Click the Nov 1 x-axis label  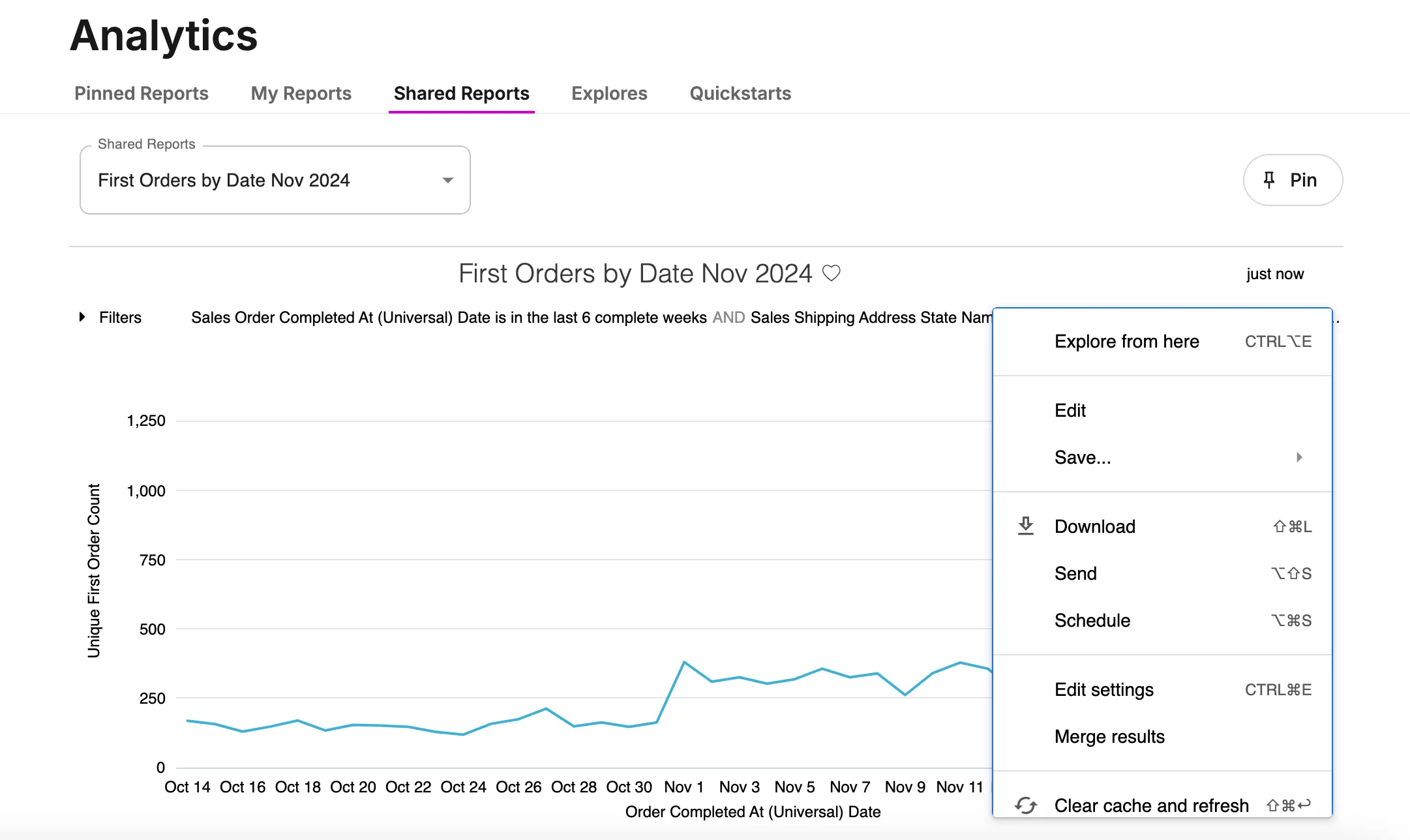point(683,787)
